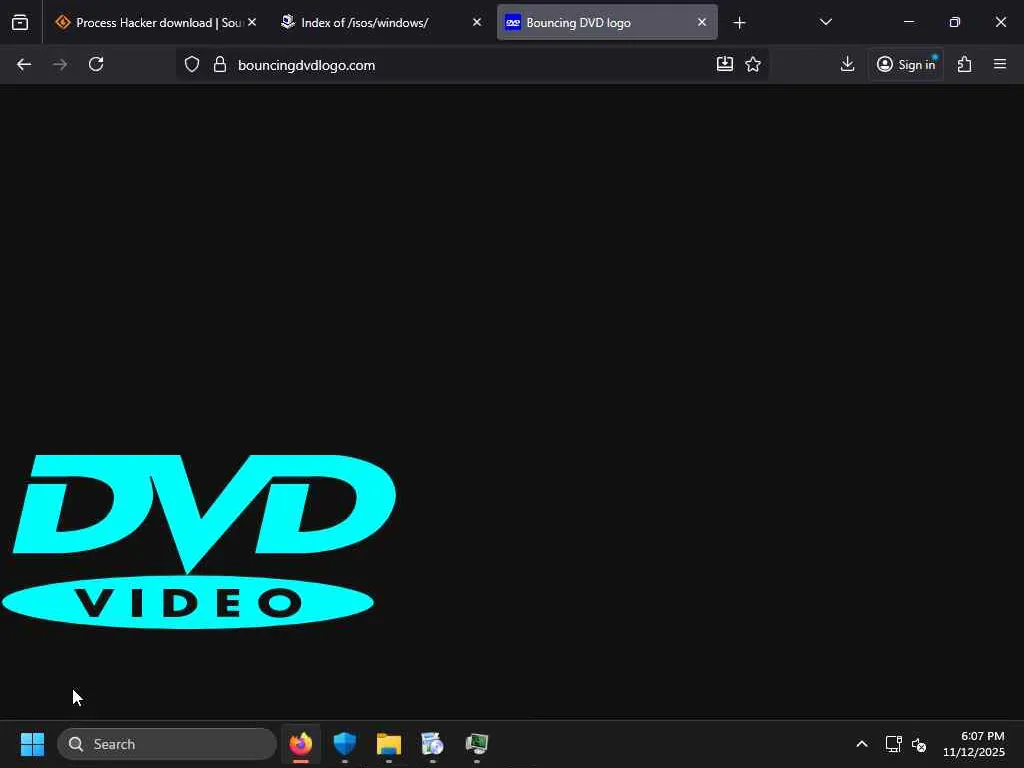
Task: Focus the bouncingdvdlogo.com address bar
Action: click(x=472, y=65)
